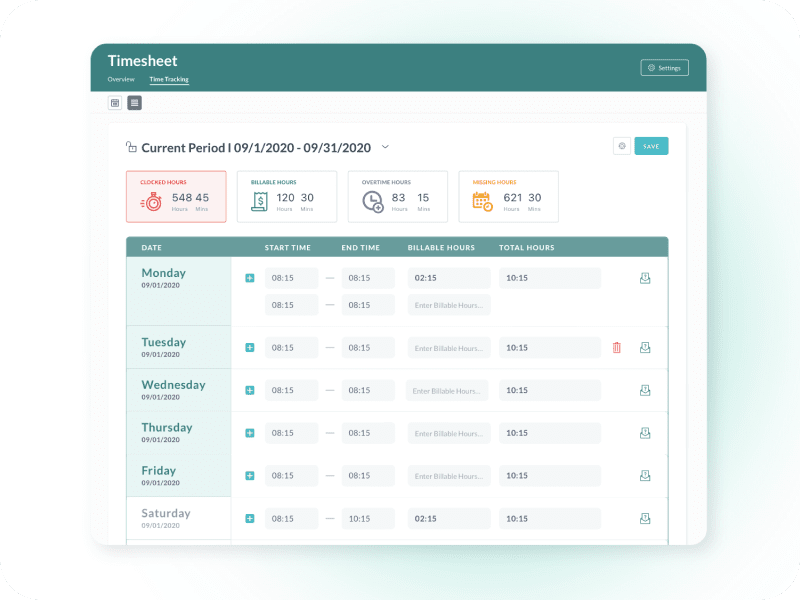The height and width of the screenshot is (600, 800).
Task: Select the calendar view icon
Action: tap(115, 102)
